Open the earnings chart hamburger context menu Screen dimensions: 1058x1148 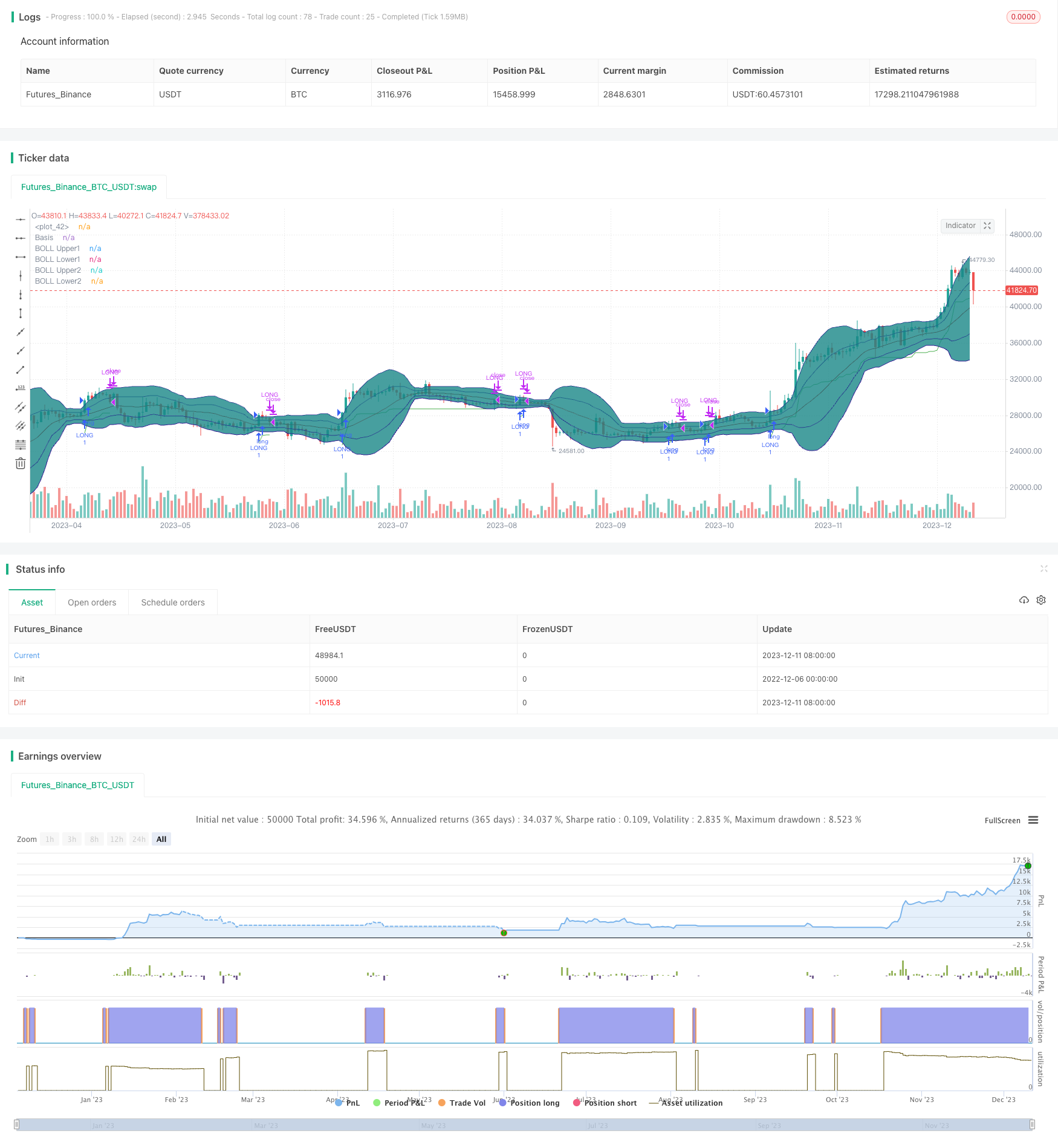pyautogui.click(x=1033, y=820)
